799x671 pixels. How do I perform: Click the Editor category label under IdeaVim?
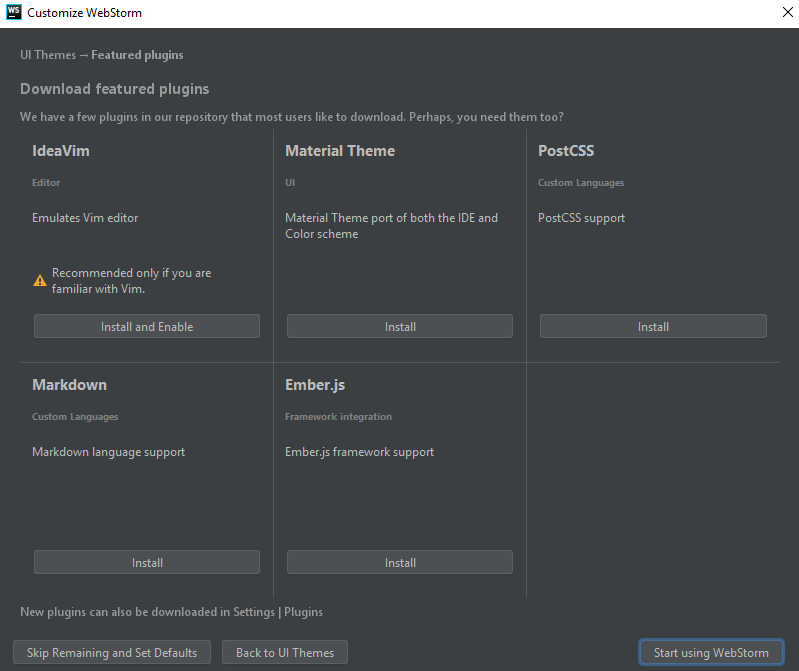[x=46, y=182]
